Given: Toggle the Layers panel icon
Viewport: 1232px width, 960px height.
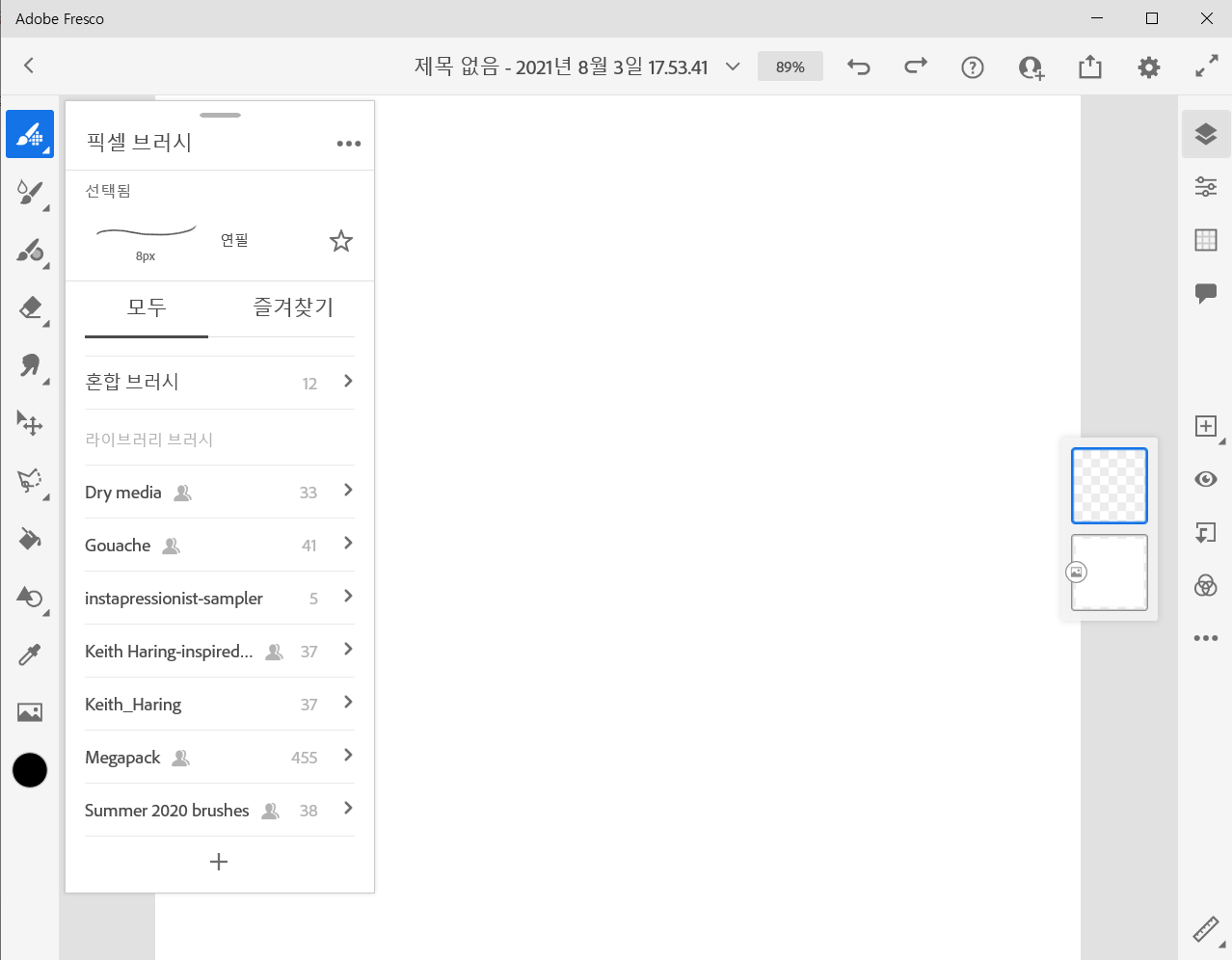Looking at the screenshot, I should (x=1206, y=134).
